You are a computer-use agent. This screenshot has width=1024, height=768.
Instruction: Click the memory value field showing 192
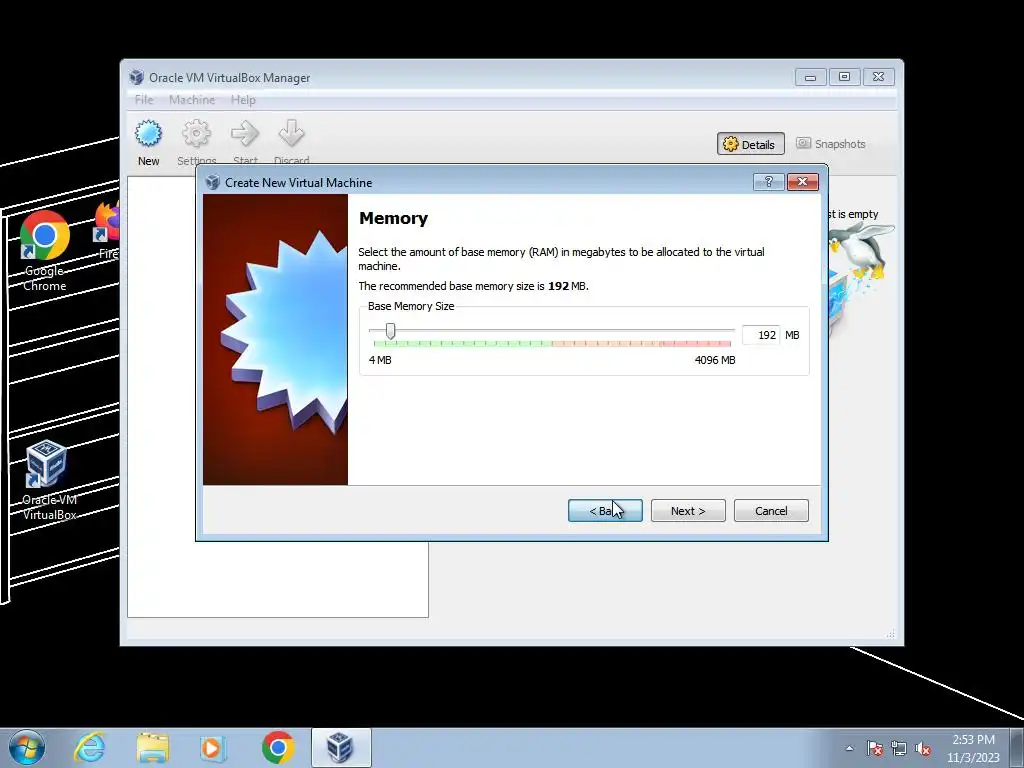761,335
